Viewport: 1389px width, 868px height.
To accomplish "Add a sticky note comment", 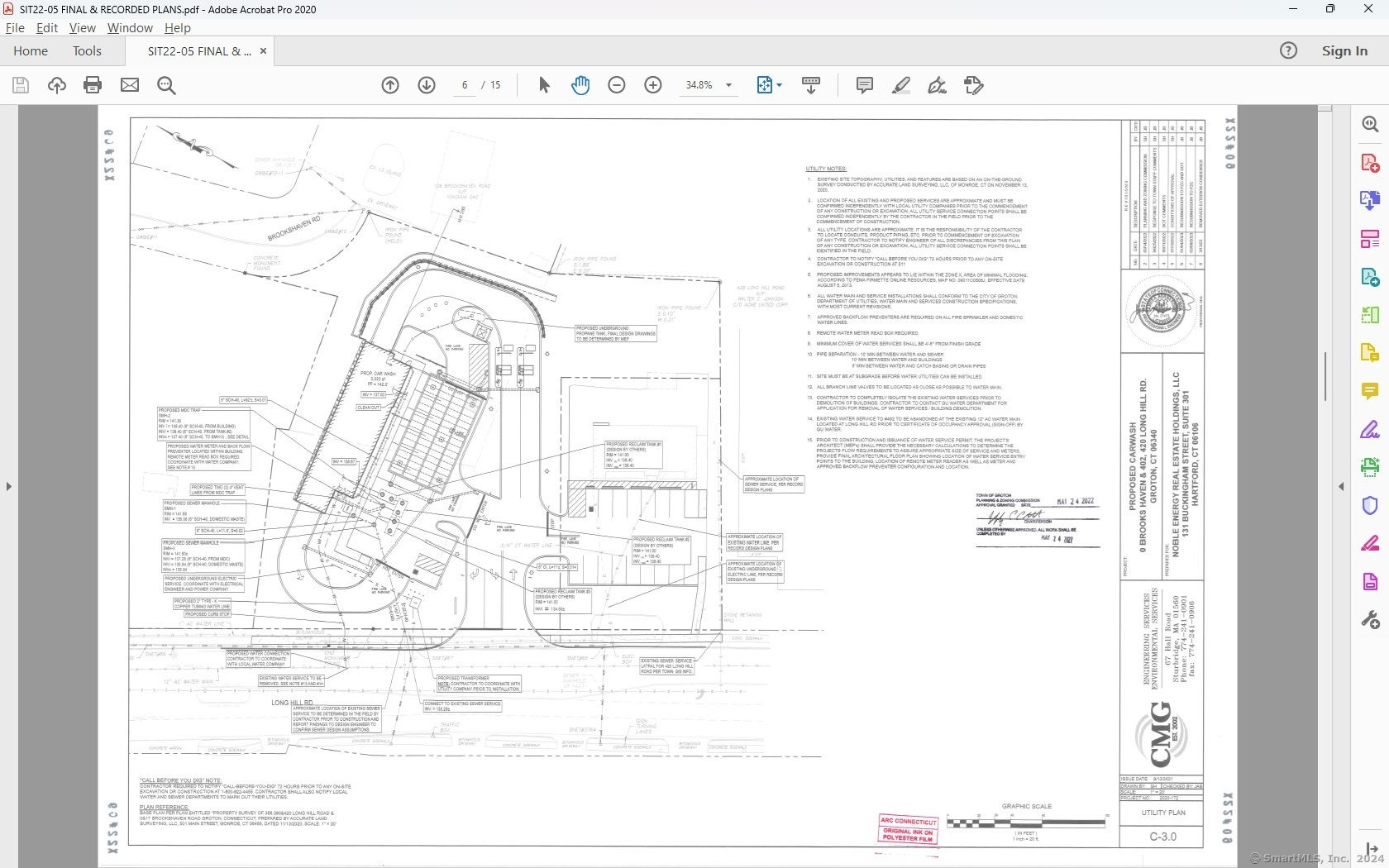I will pyautogui.click(x=865, y=85).
